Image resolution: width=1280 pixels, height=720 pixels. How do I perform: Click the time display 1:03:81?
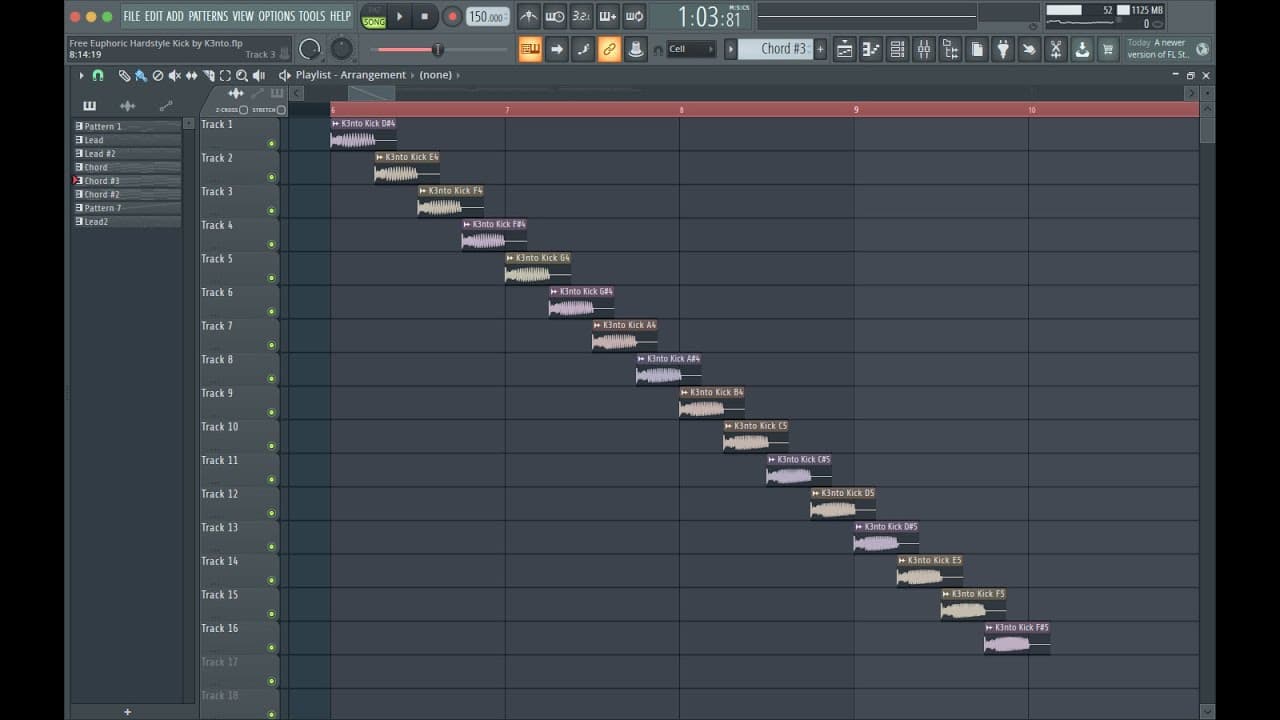coord(710,17)
